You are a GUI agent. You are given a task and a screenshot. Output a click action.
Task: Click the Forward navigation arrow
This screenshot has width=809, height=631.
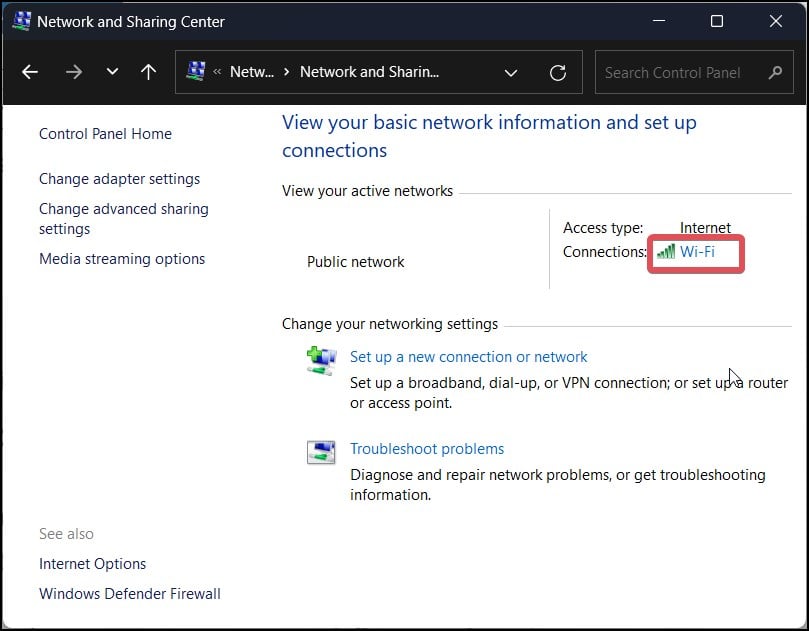73,72
